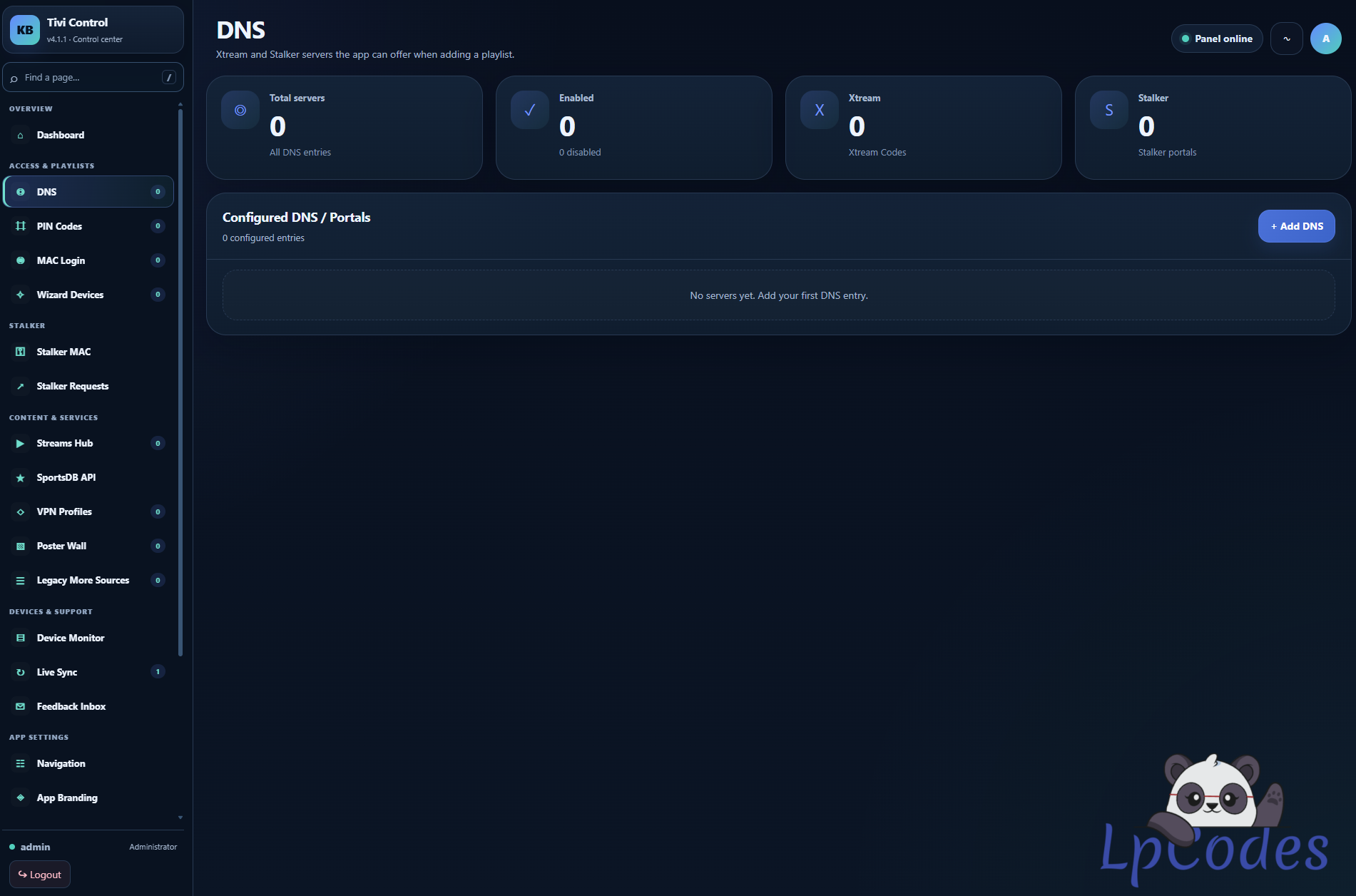Click the Wizard Devices sparkle icon
Screen dimensions: 1356x896
[x=21, y=295]
